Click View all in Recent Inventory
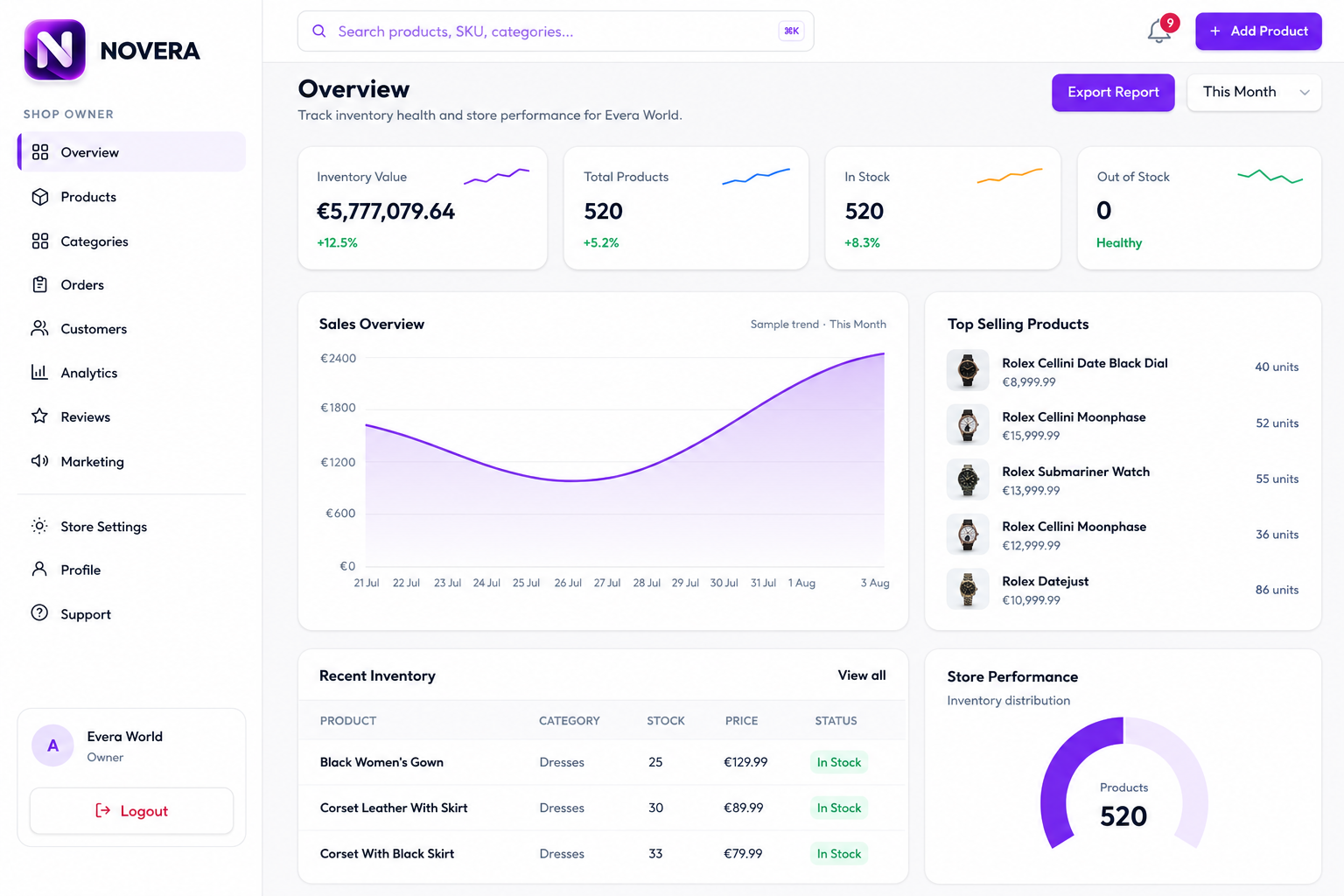 pyautogui.click(x=862, y=675)
